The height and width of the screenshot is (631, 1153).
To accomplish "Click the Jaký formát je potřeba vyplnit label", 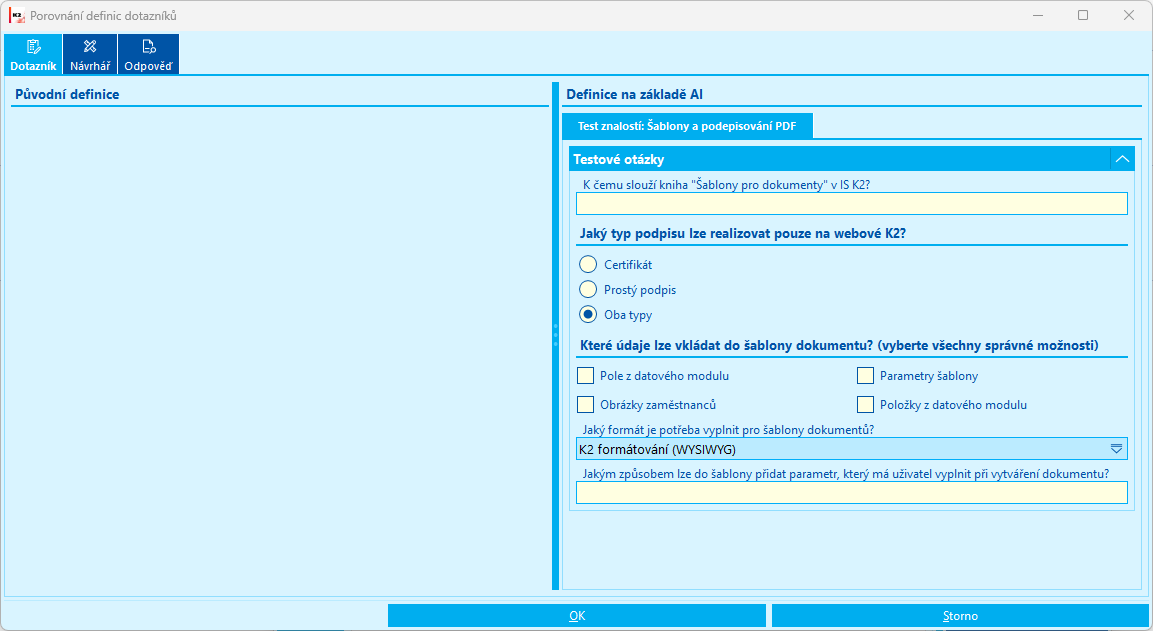I will [728, 429].
